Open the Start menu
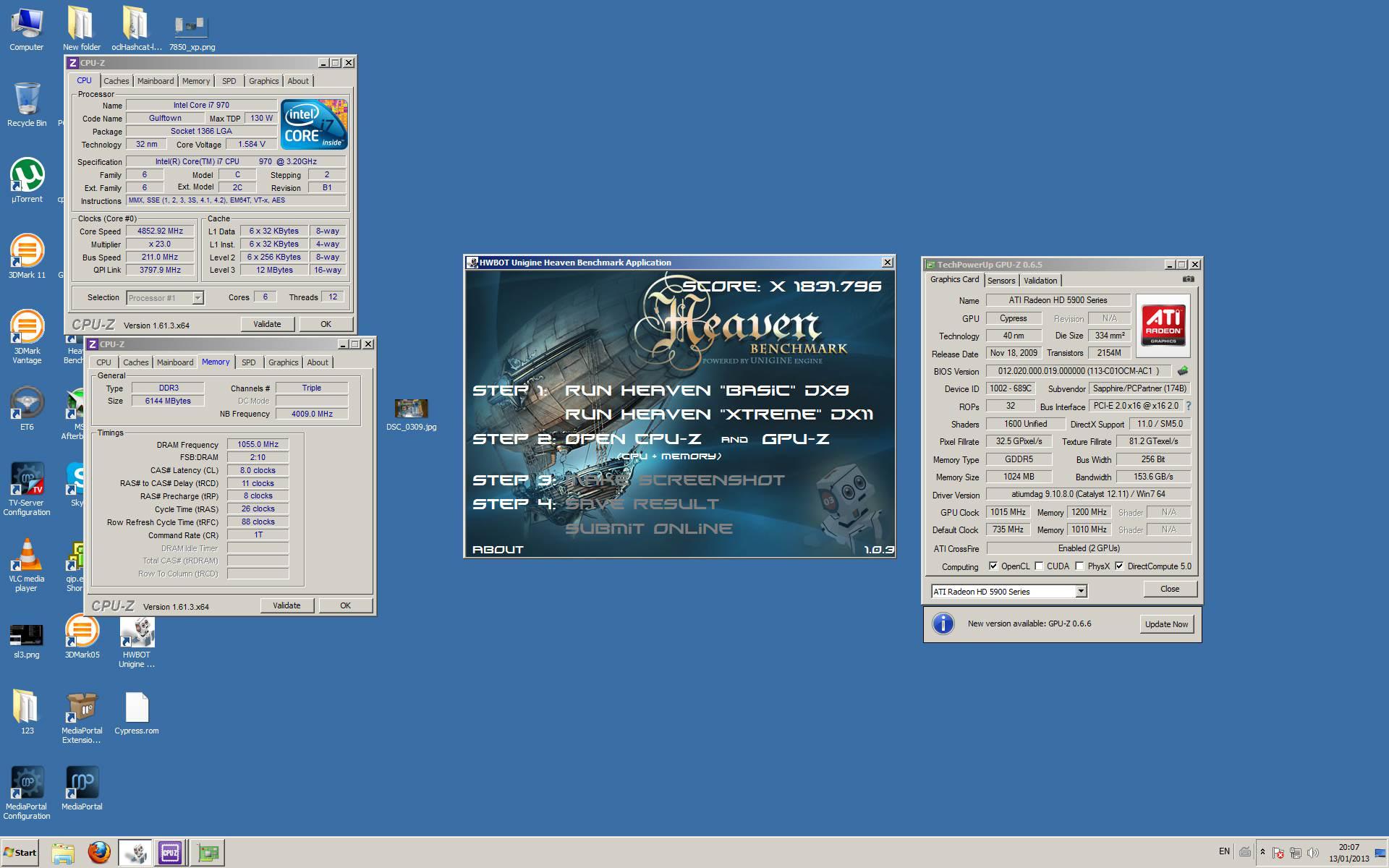The image size is (1389, 868). point(20,852)
